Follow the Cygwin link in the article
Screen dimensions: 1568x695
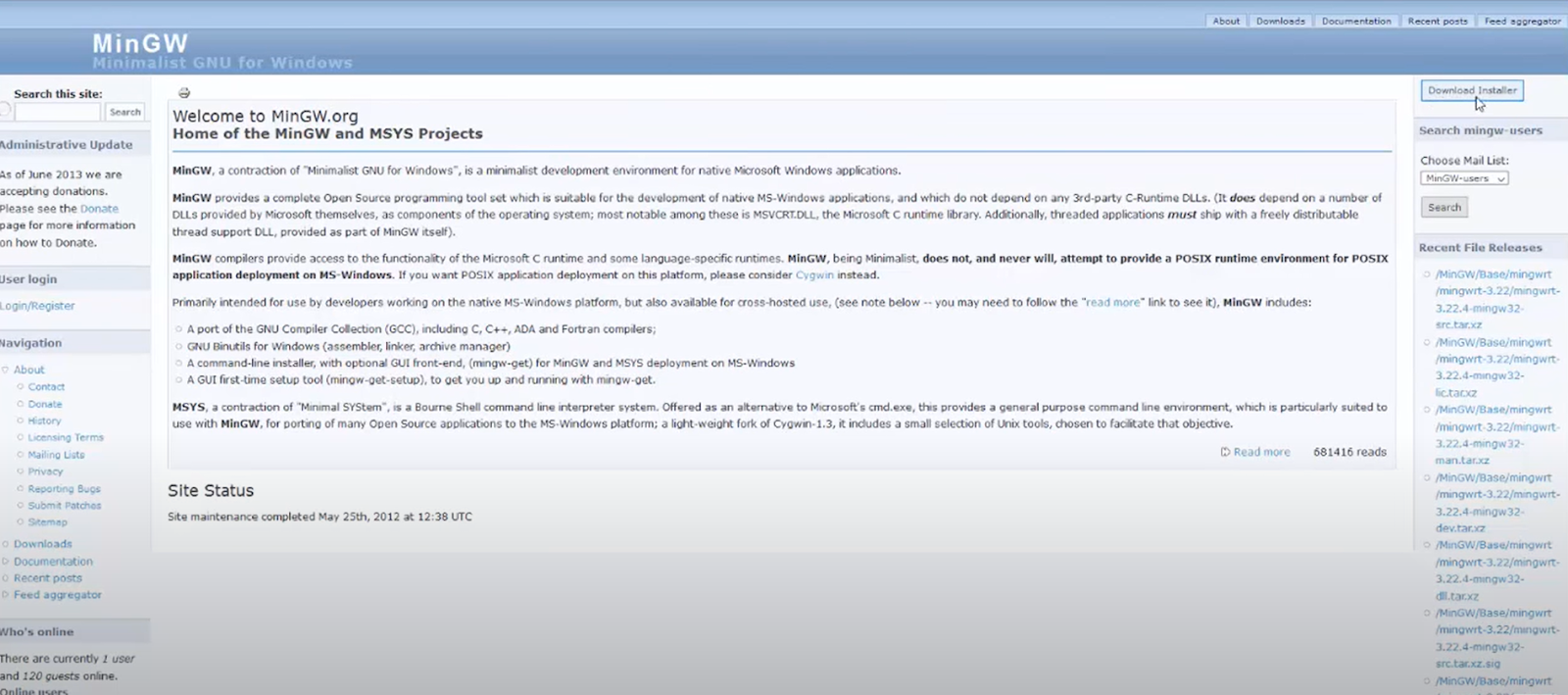click(814, 275)
